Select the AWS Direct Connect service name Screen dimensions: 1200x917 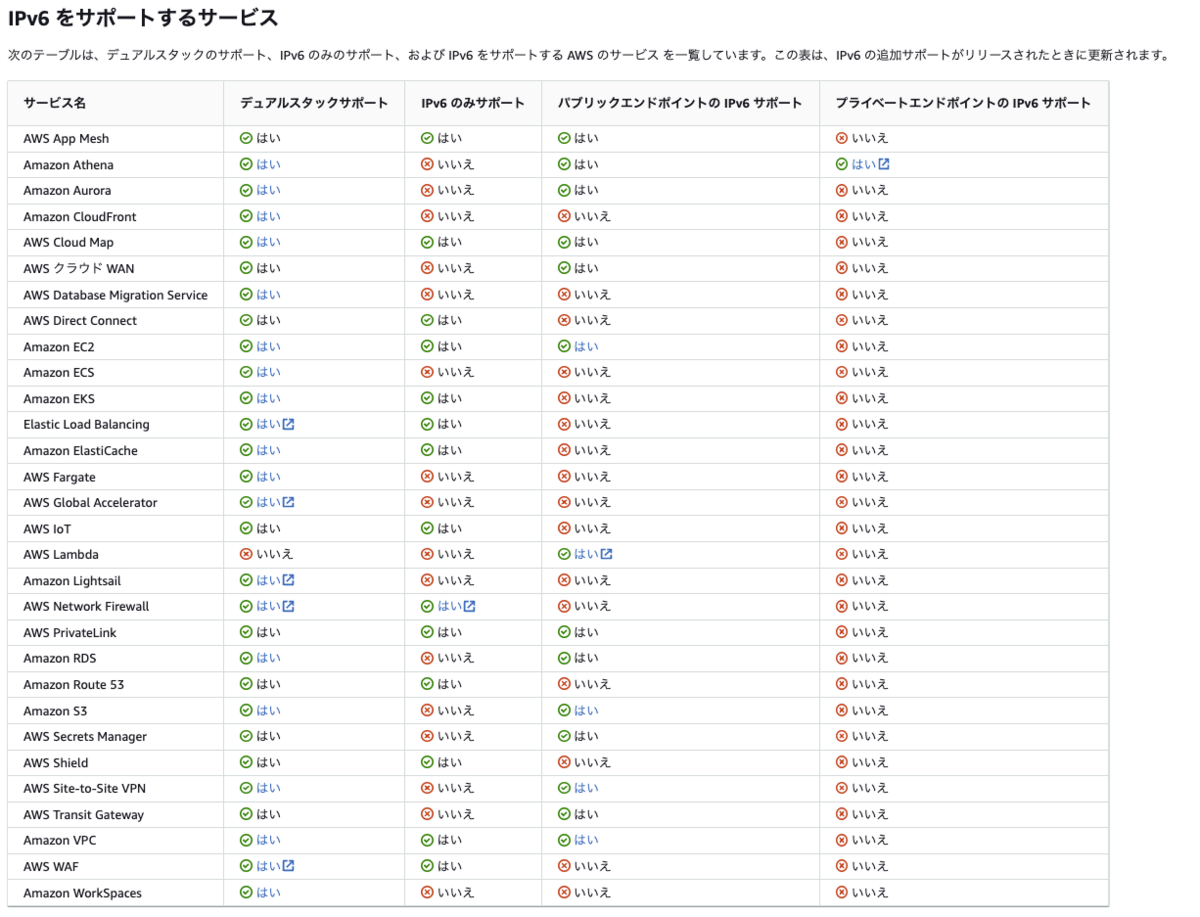pos(80,321)
